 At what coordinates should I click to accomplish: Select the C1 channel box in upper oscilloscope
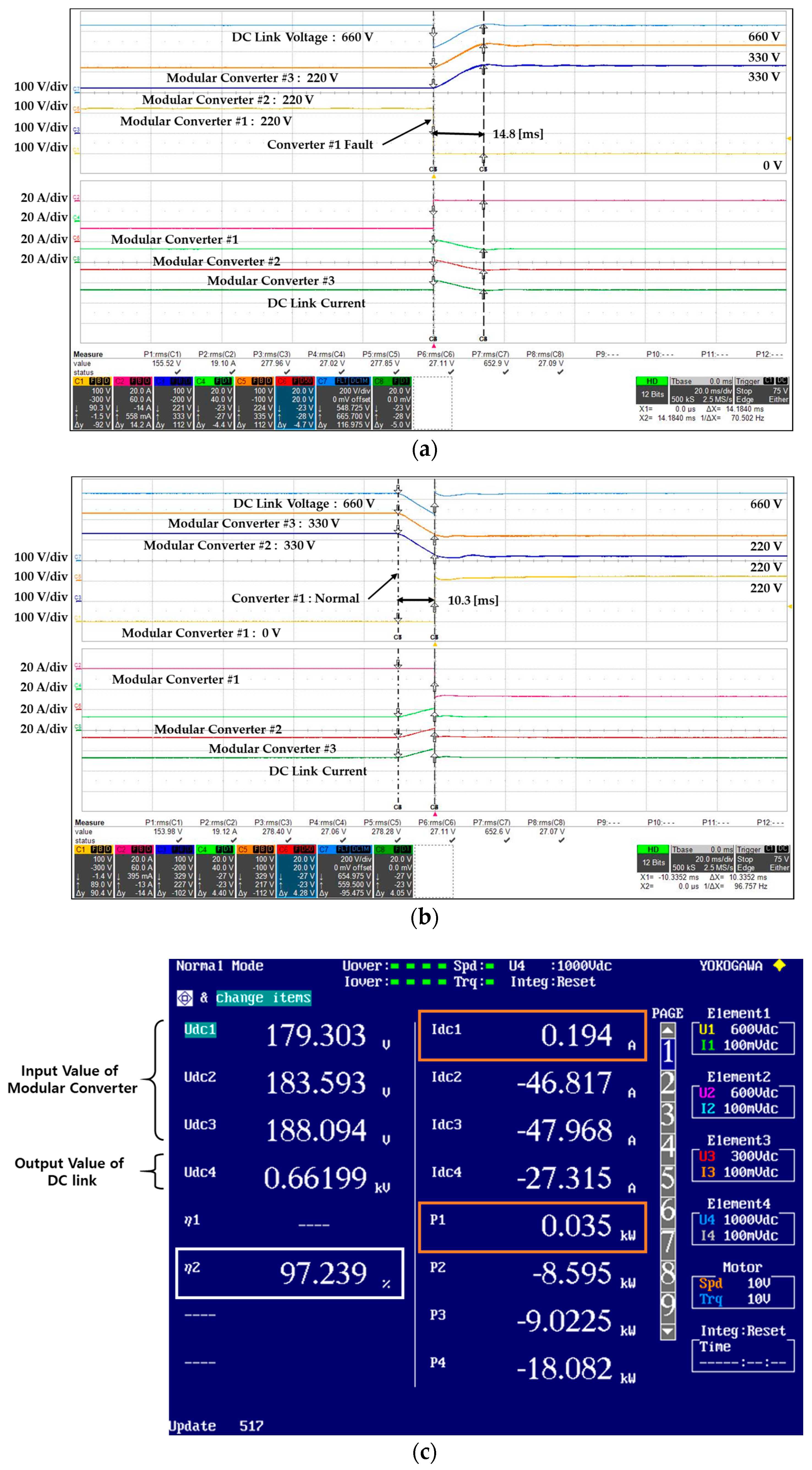[92, 403]
